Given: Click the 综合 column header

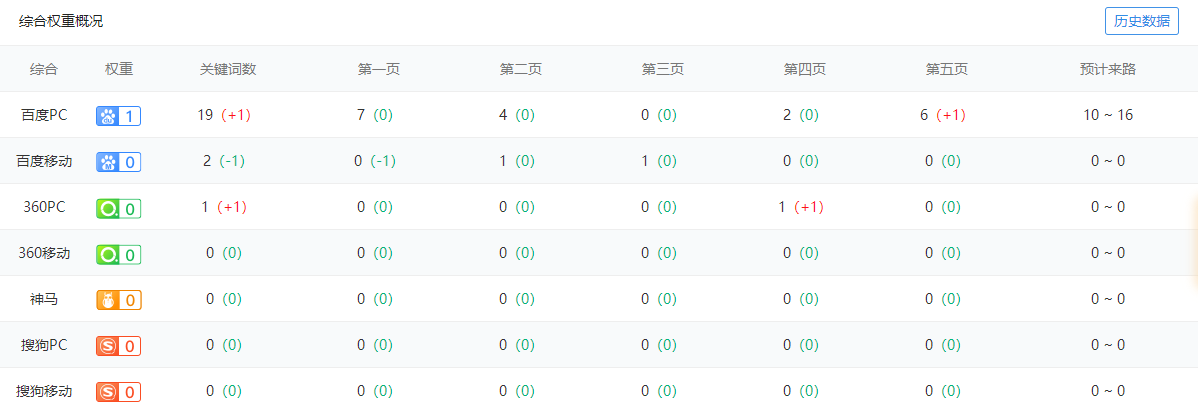Looking at the screenshot, I should [44, 69].
